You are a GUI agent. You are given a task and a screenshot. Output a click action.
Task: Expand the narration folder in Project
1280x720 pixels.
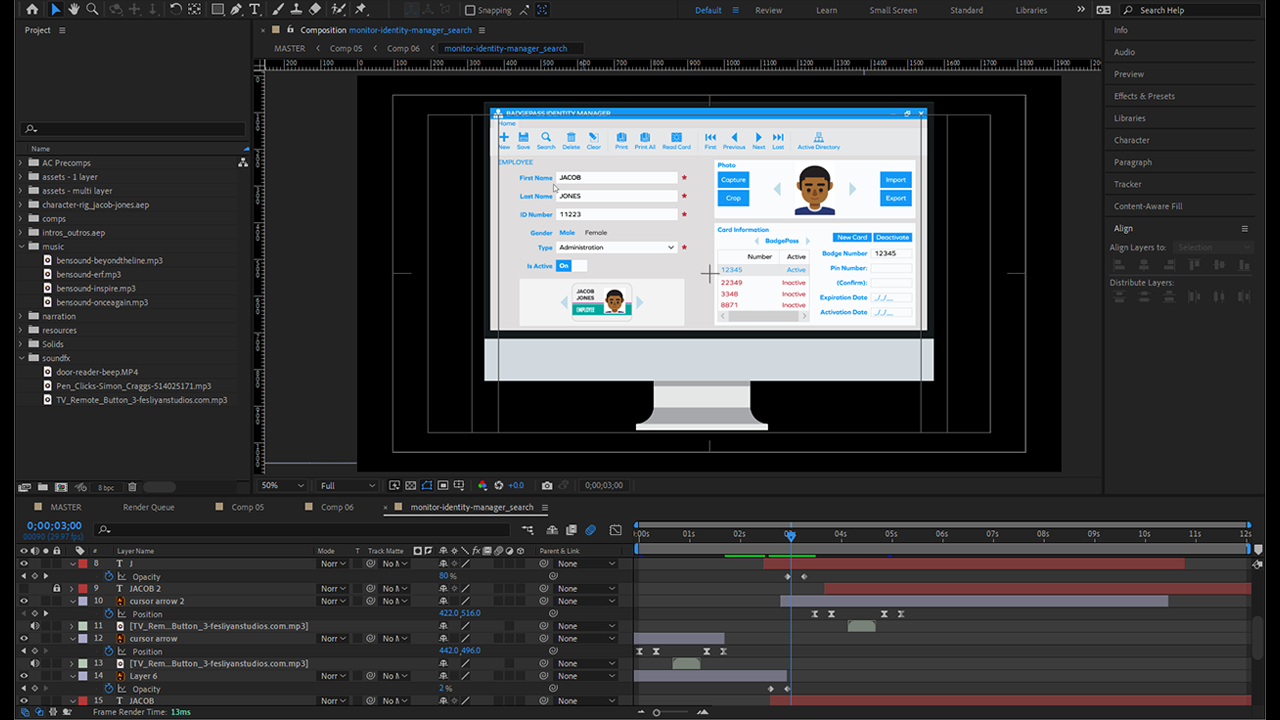pyautogui.click(x=21, y=316)
